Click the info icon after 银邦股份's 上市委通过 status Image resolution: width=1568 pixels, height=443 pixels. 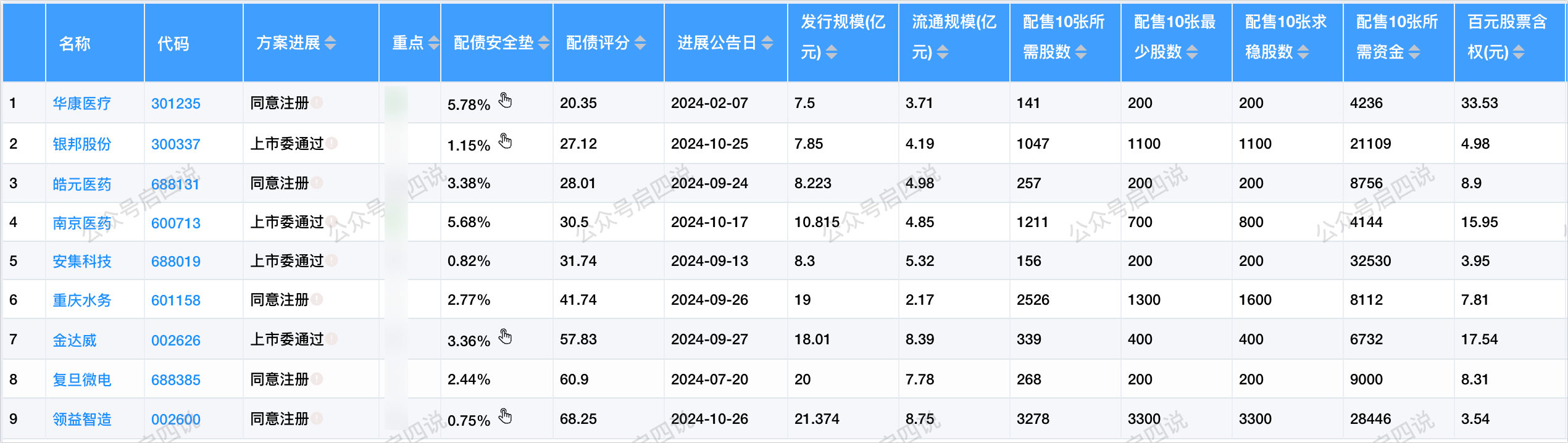pyautogui.click(x=332, y=143)
